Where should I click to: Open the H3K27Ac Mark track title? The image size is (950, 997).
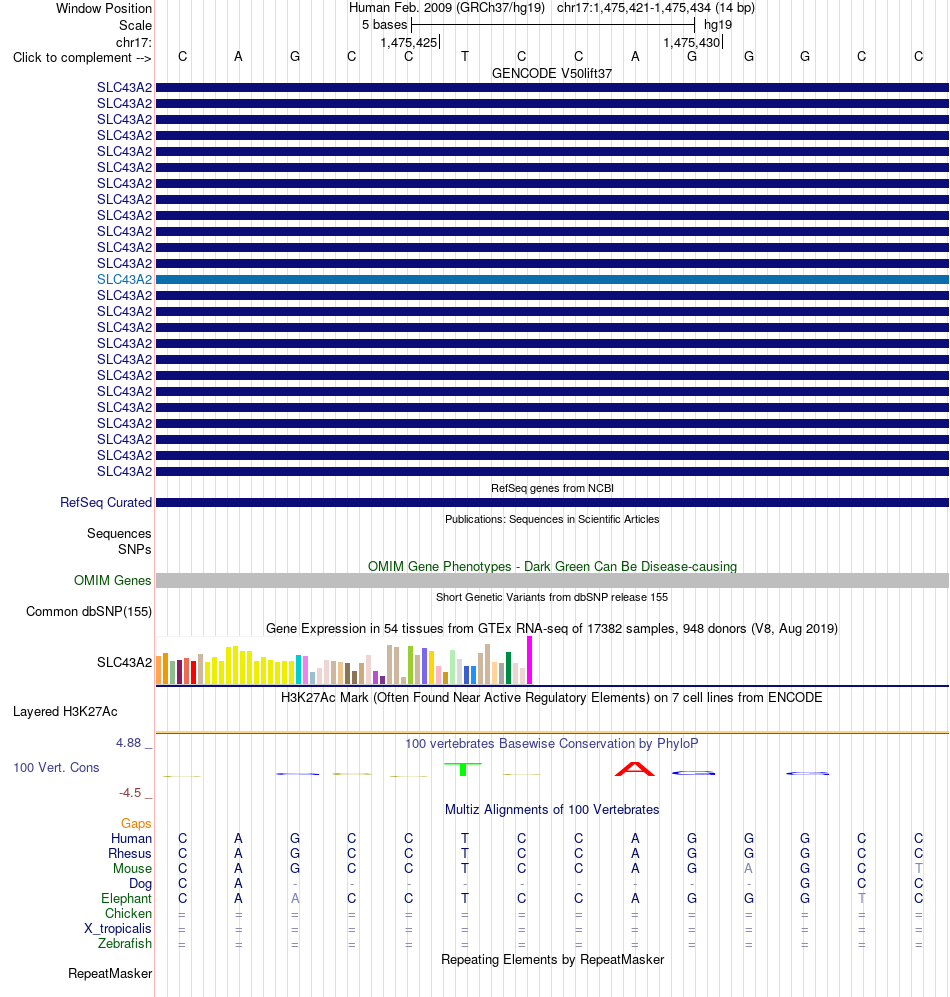coord(552,698)
